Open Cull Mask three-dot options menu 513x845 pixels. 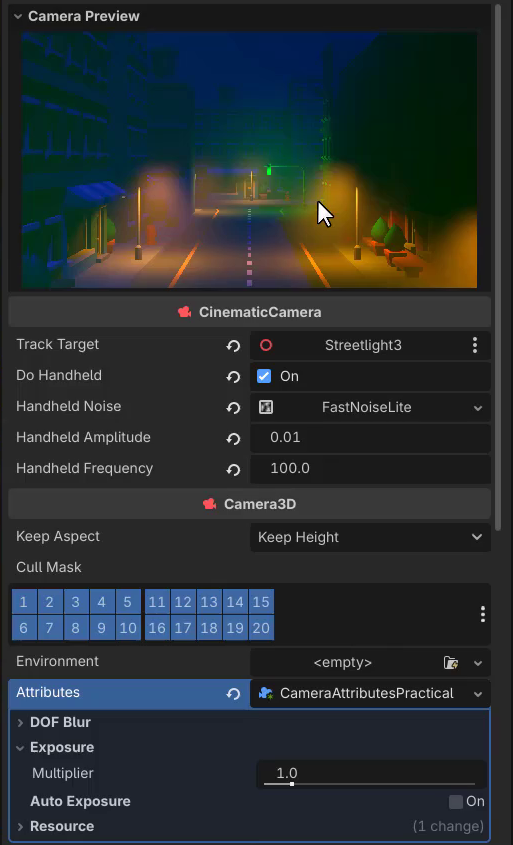coord(483,614)
